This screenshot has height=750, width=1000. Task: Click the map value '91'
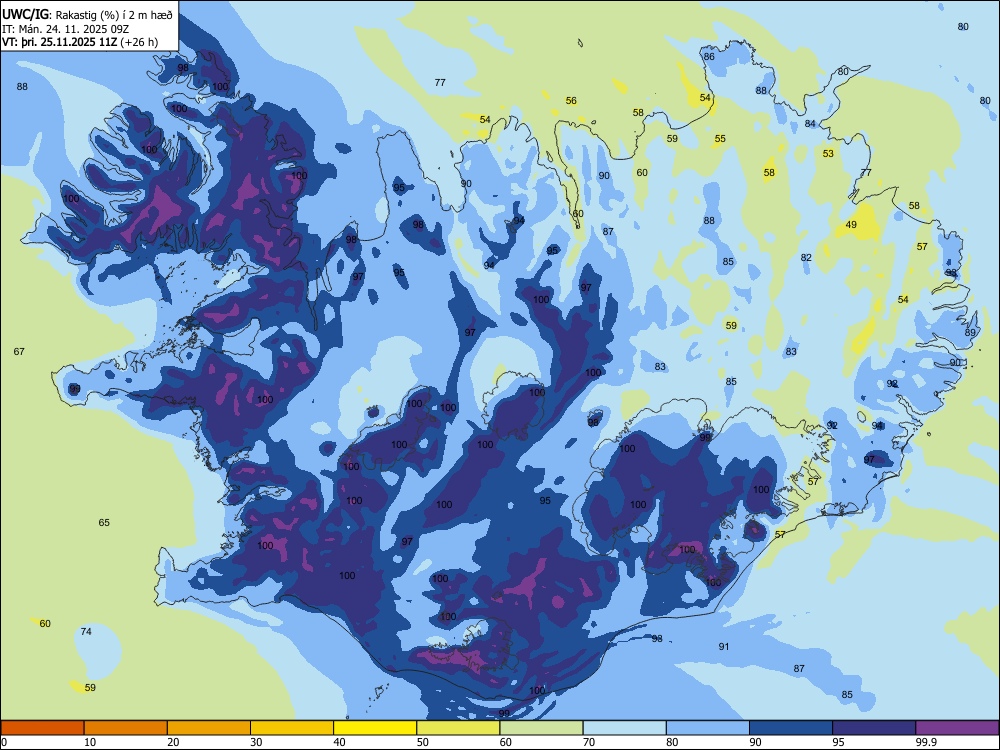[x=724, y=647]
